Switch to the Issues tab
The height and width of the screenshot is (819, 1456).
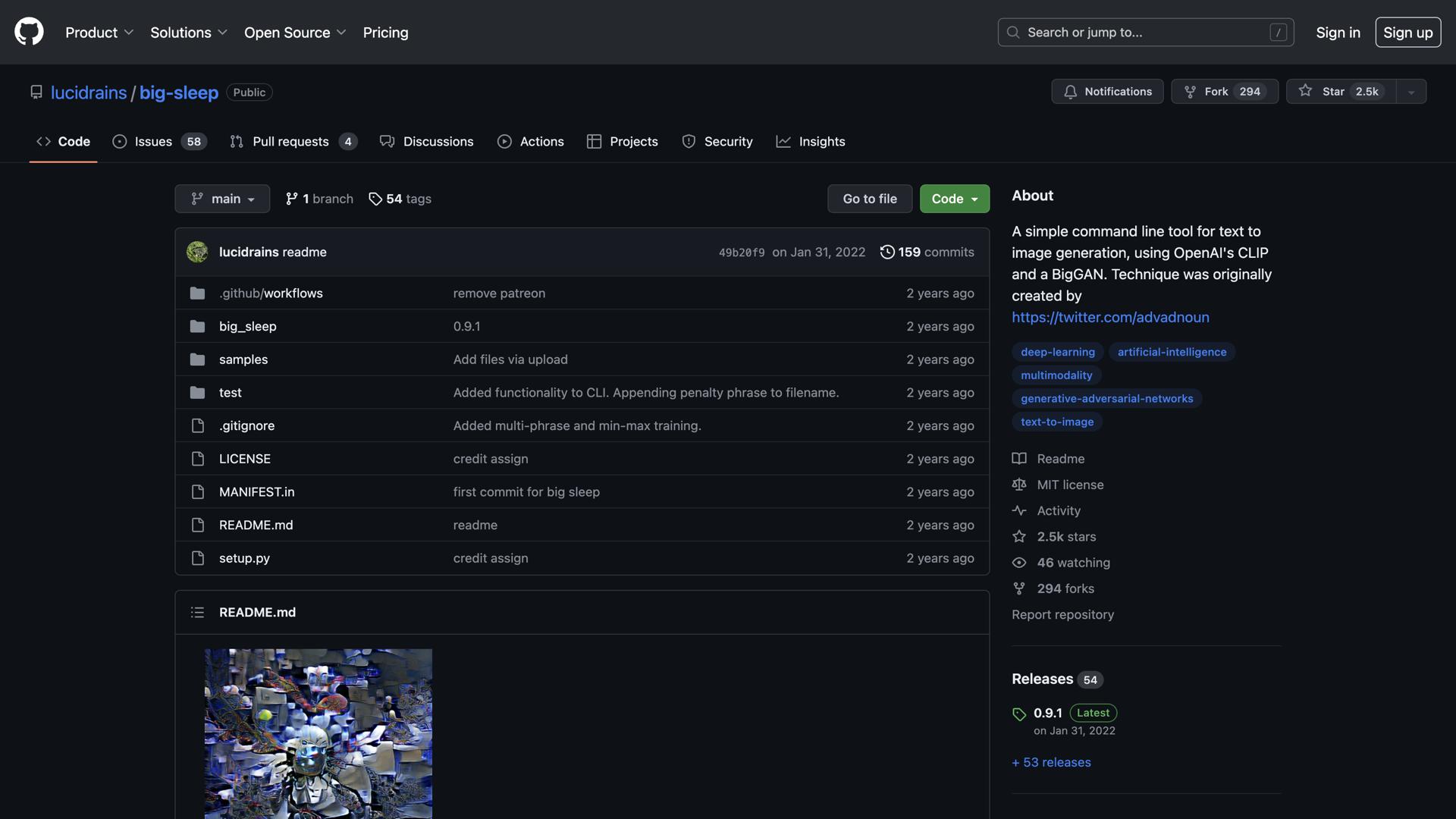159,142
